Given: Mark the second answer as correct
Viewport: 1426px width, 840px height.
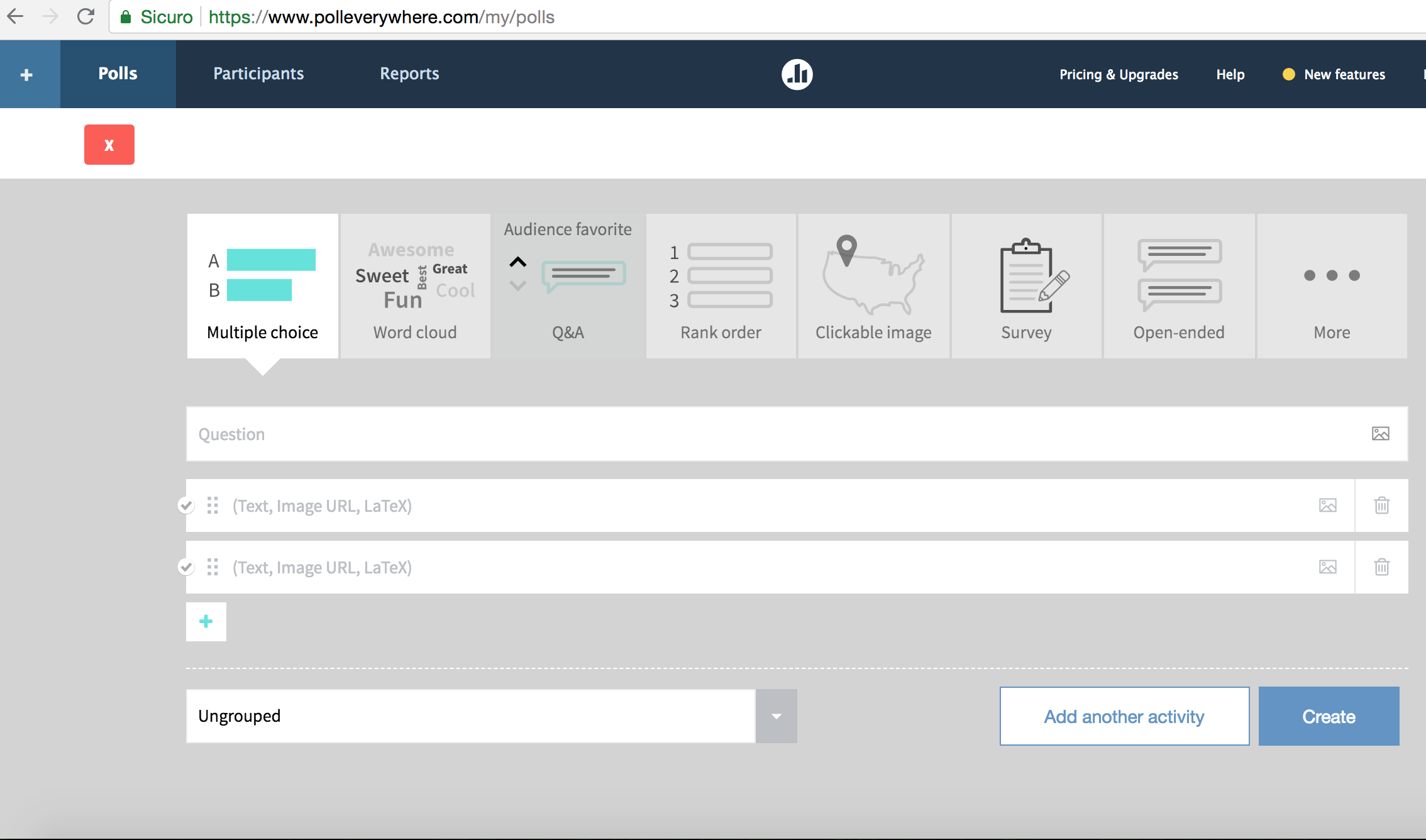Looking at the screenshot, I should point(186,567).
